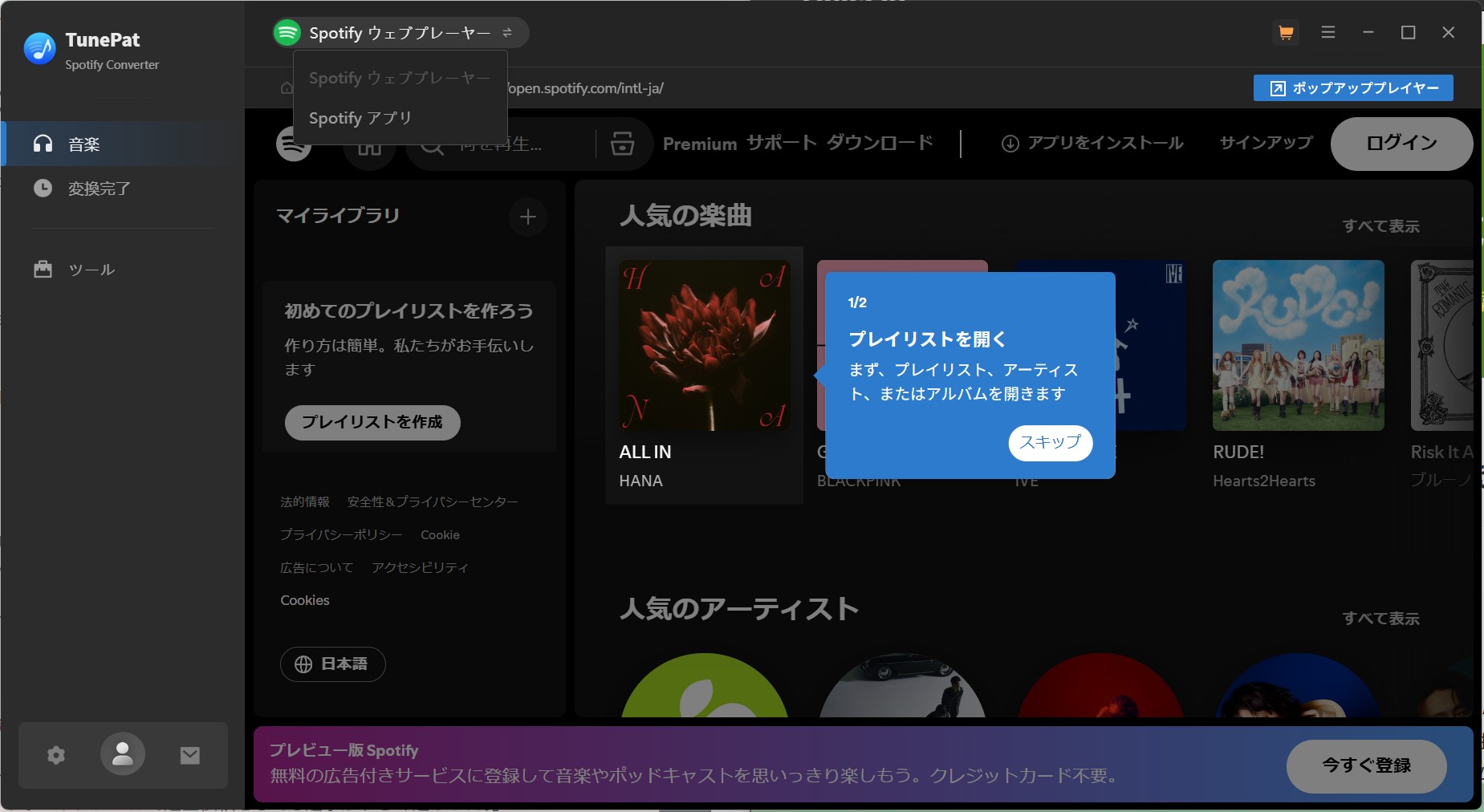The image size is (1484, 812).
Task: Click the Hearts2Hearts artist name
Action: [x=1264, y=481]
